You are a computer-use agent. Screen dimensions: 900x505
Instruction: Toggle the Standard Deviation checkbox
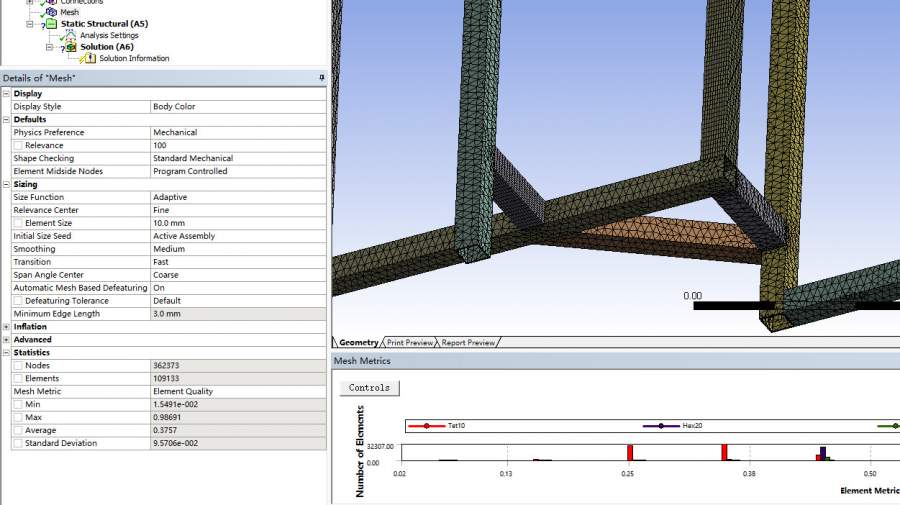click(18, 444)
